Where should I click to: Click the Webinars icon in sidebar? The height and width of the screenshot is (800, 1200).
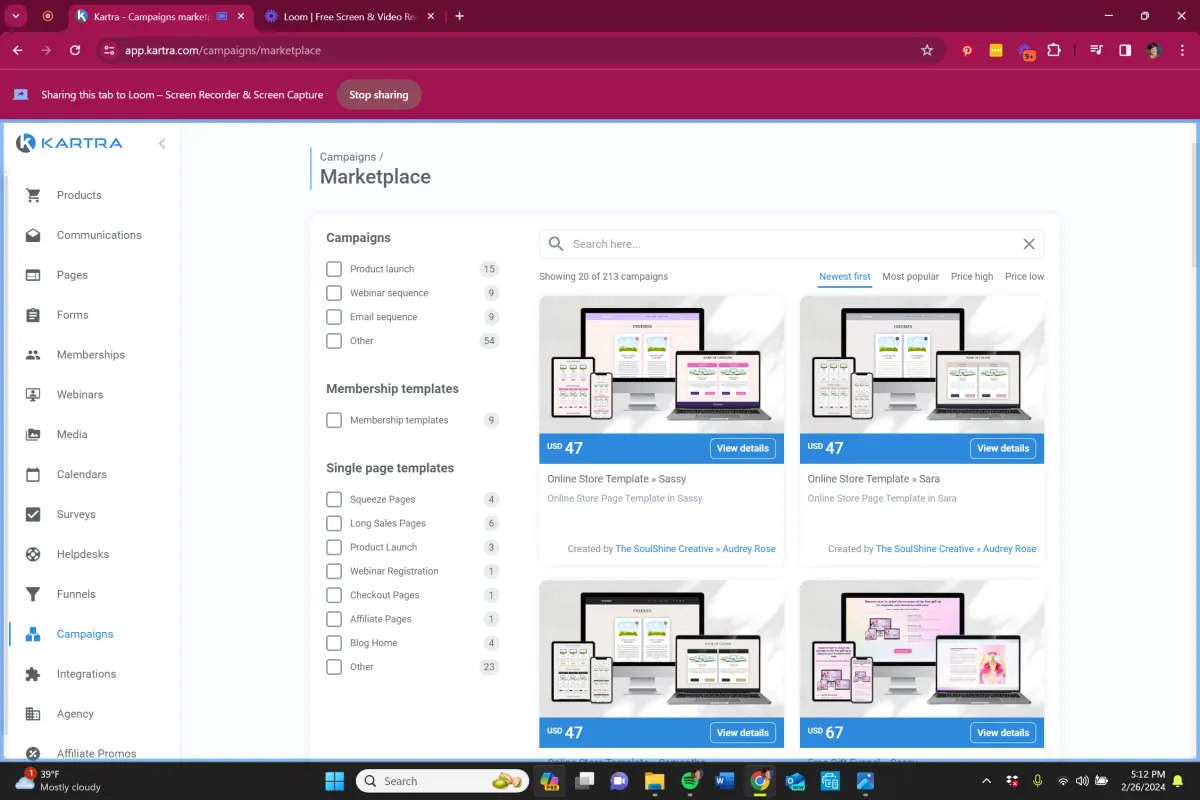33,395
